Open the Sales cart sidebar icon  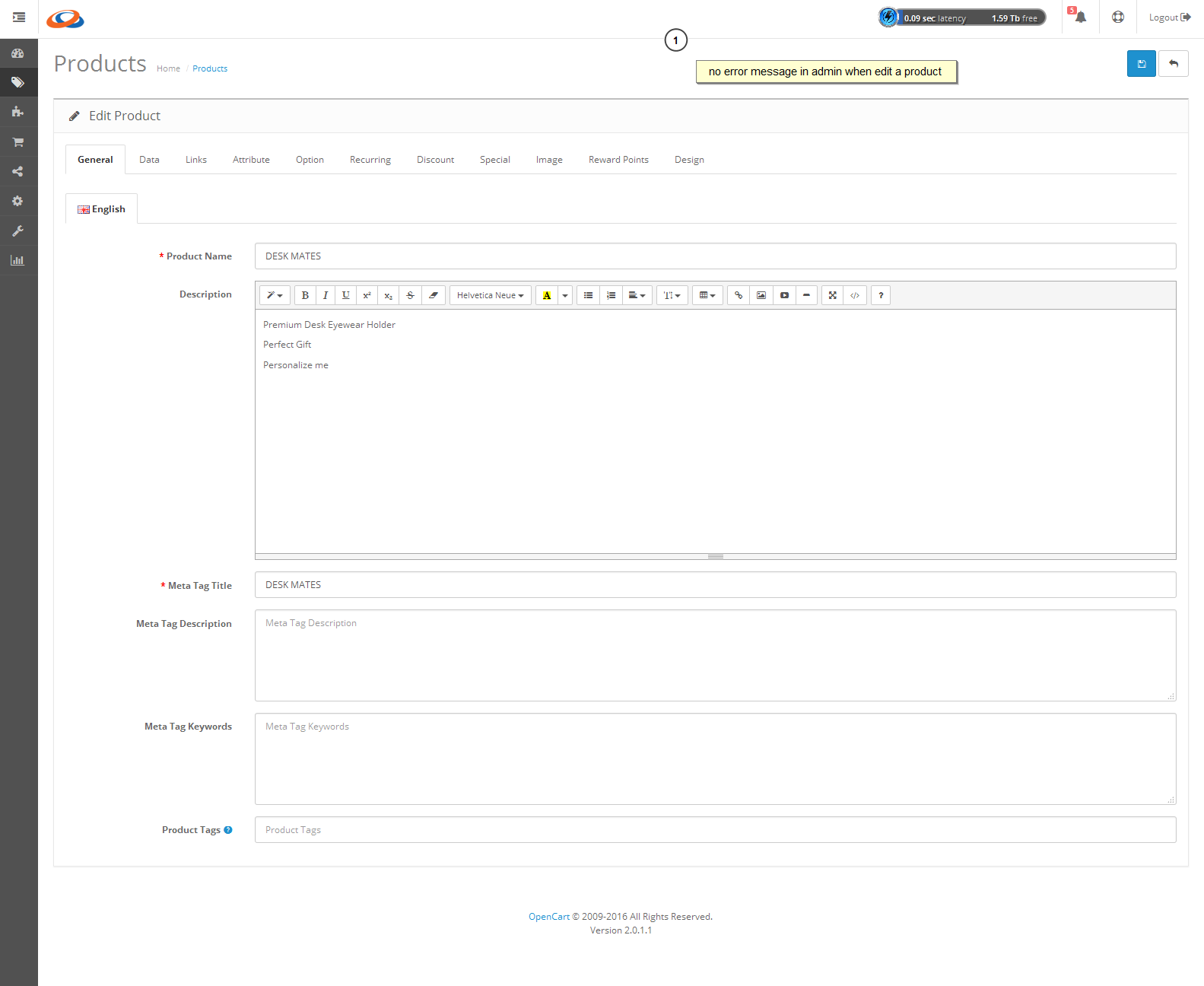18,142
